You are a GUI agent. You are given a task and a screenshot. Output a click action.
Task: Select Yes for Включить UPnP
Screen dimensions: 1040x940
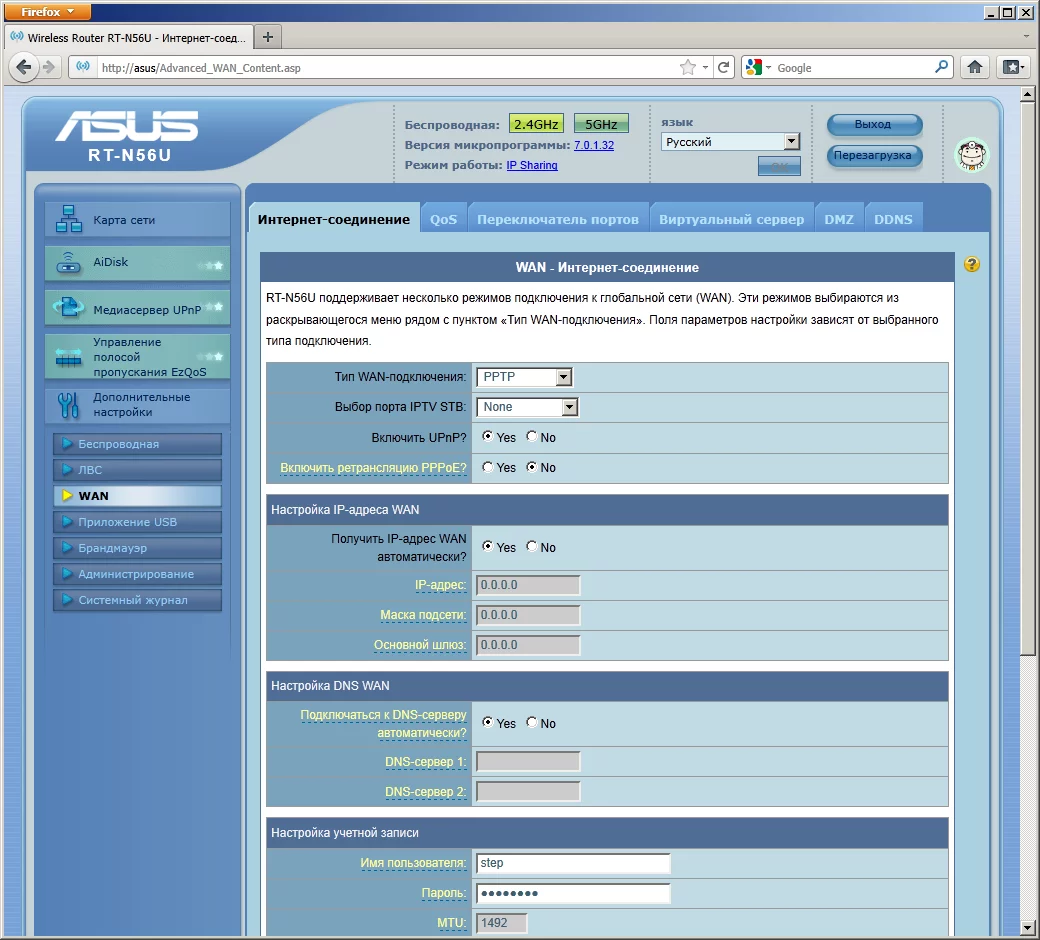[x=488, y=436]
